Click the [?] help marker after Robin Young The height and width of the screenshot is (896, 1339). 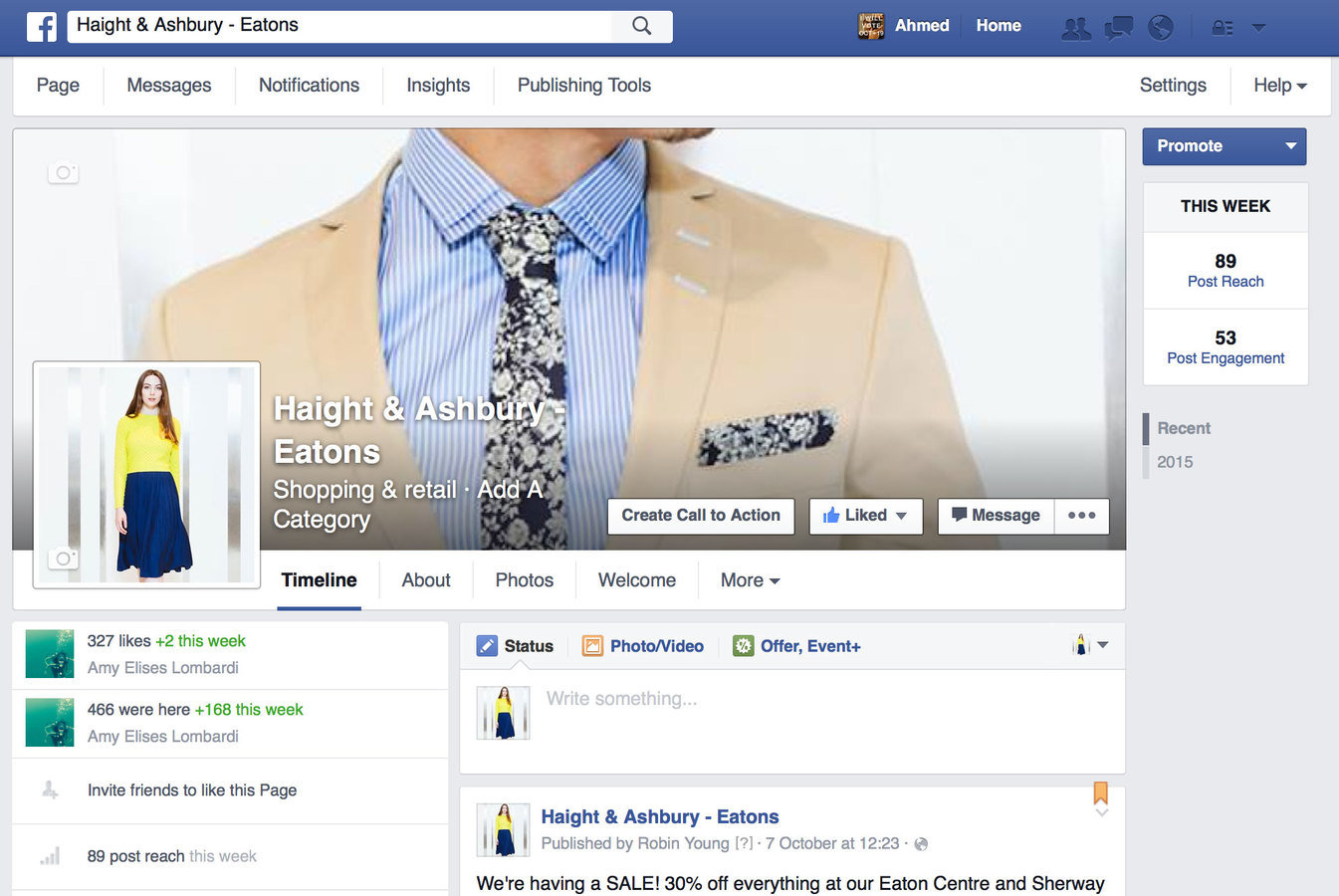pyautogui.click(x=744, y=844)
